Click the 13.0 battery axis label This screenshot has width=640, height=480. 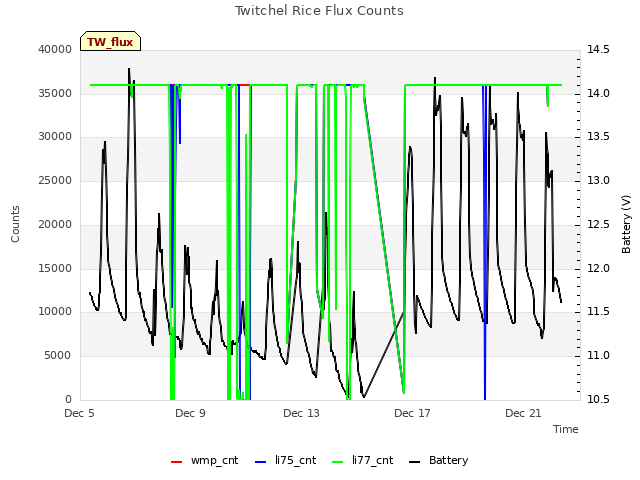click(x=598, y=180)
